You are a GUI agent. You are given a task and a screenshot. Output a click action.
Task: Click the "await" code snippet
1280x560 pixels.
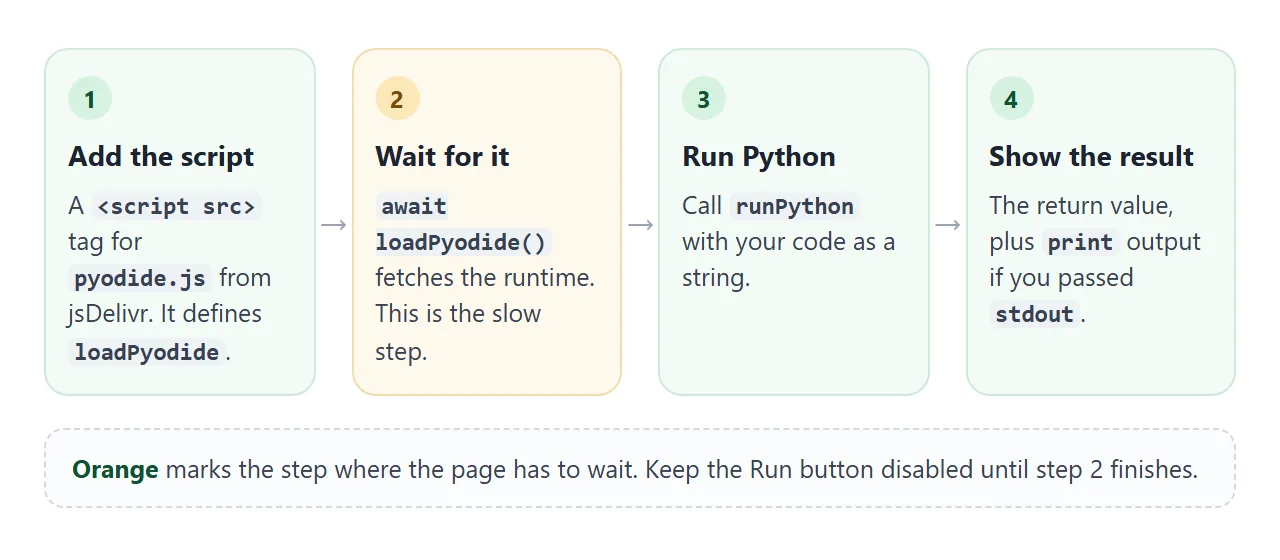pyautogui.click(x=413, y=207)
